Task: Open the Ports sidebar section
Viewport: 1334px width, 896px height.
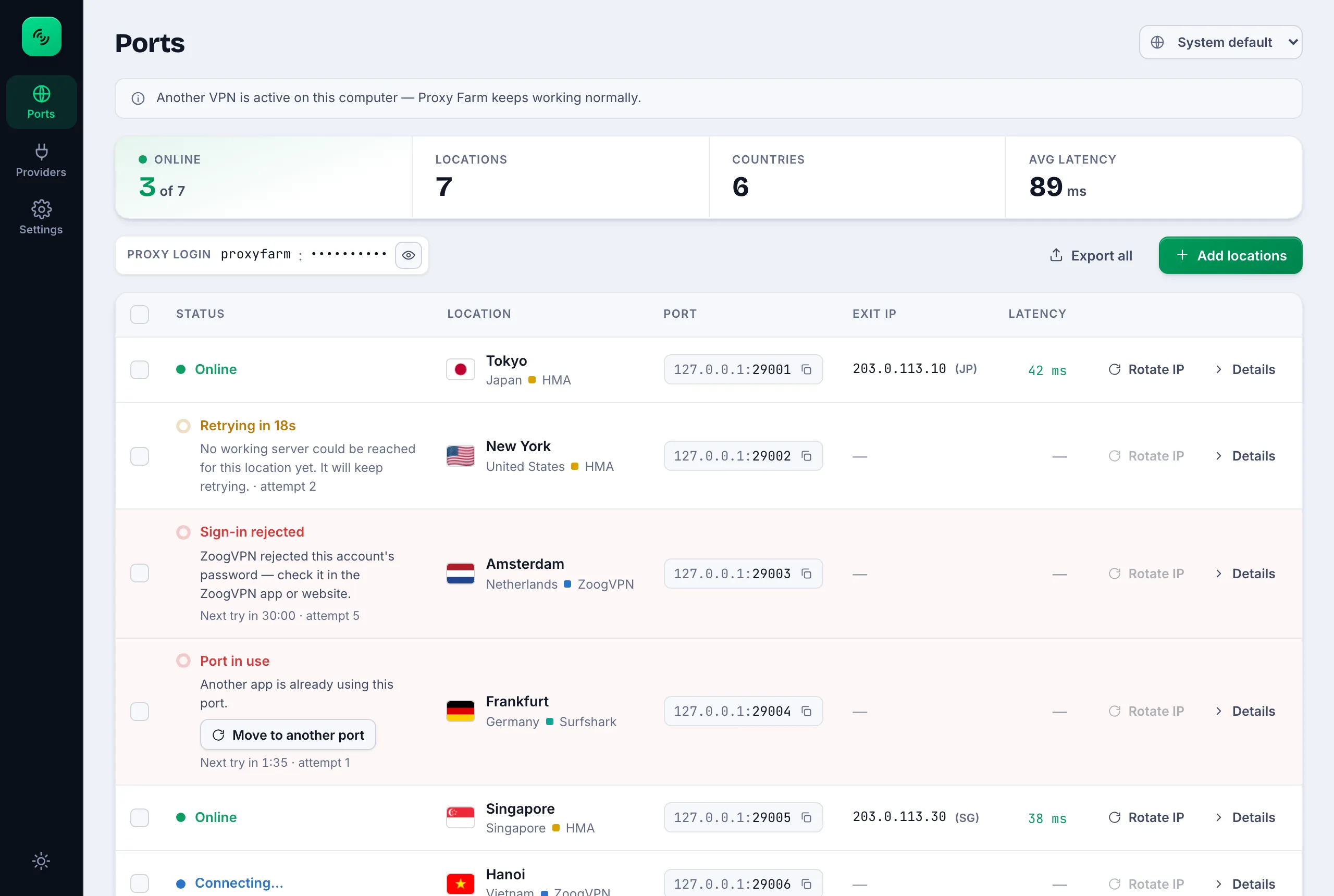Action: (41, 102)
